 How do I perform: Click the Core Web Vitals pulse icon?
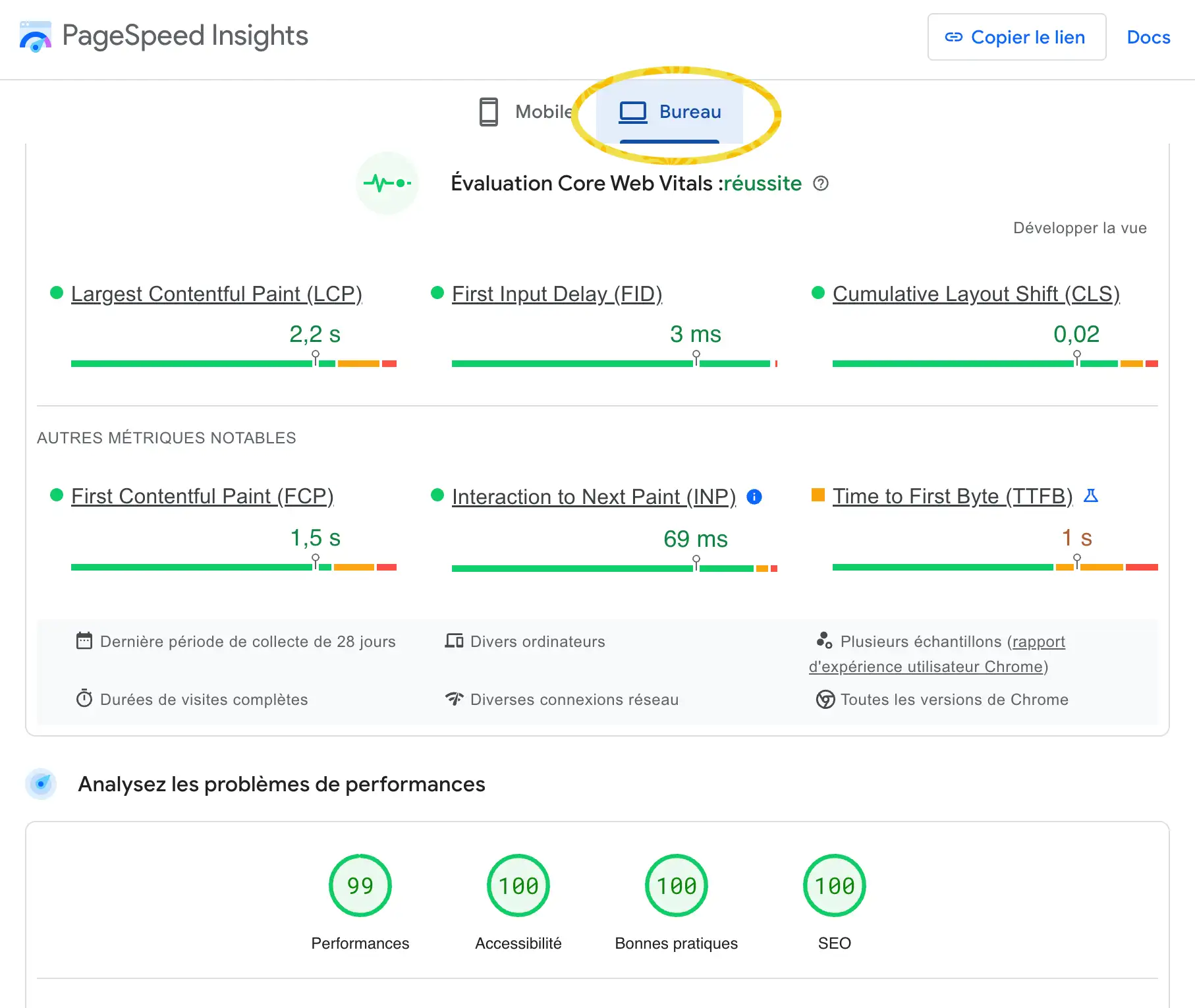tap(387, 183)
